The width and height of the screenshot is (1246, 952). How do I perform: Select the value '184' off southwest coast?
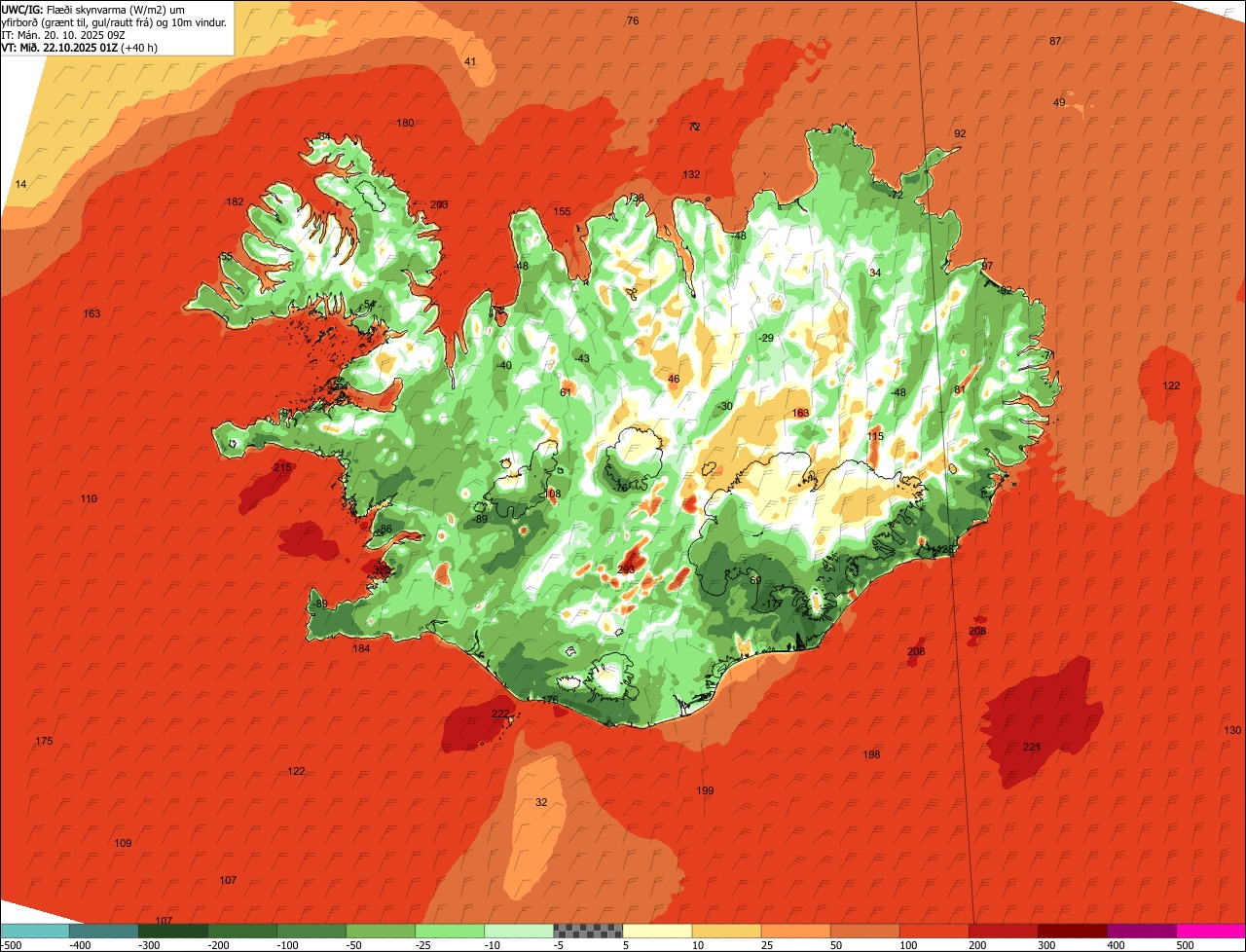point(361,648)
